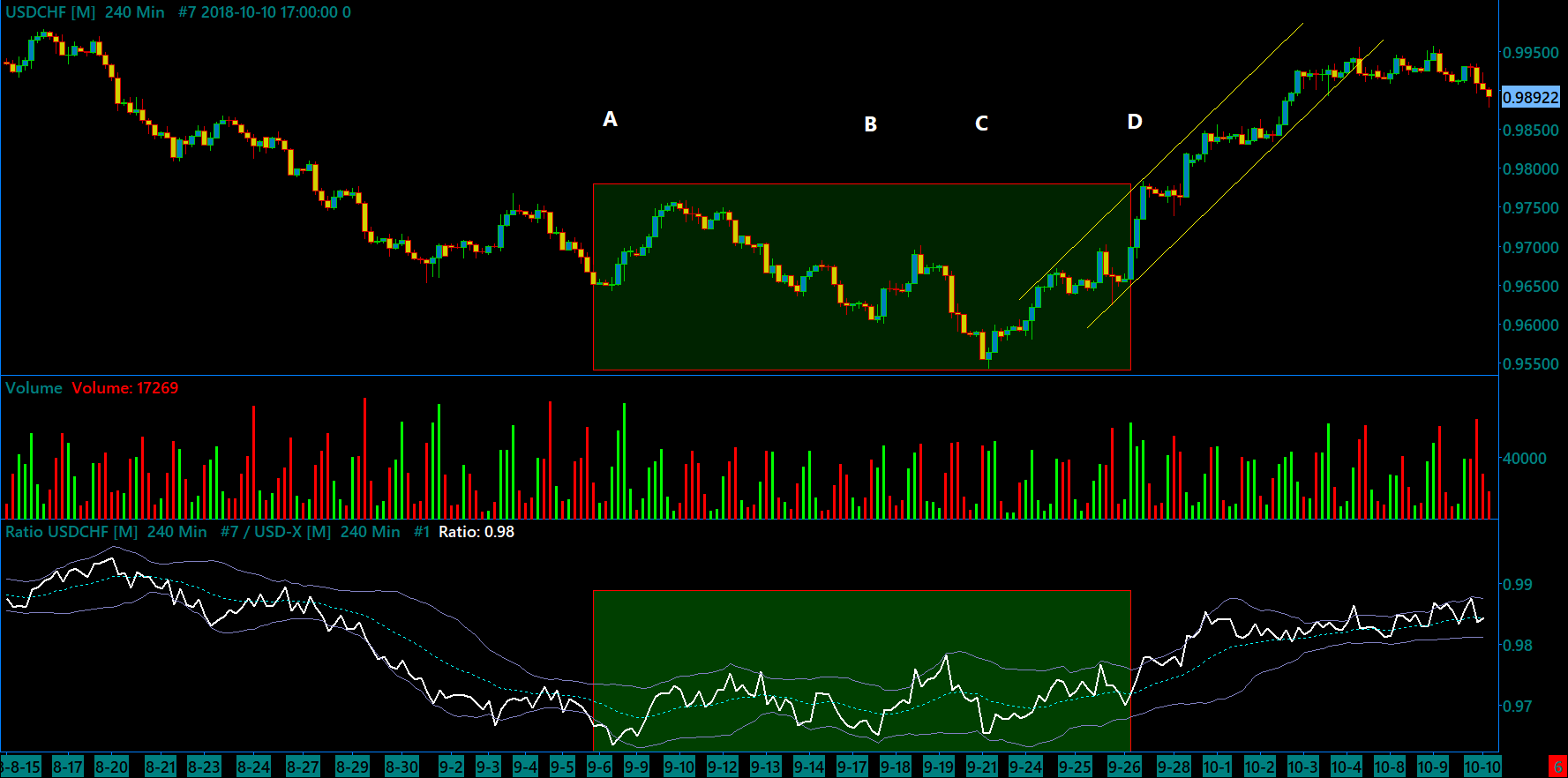This screenshot has height=778, width=1568.
Task: Click the red 6 box at the bottom-right corner
Action: click(1557, 767)
